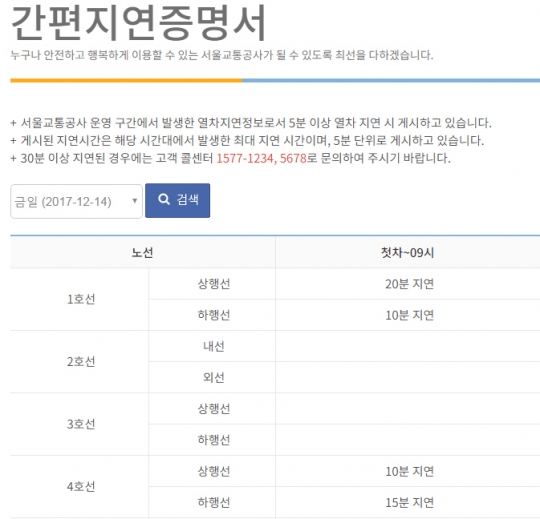Select the 2호선 row label
540x519 pixels.
click(81, 362)
